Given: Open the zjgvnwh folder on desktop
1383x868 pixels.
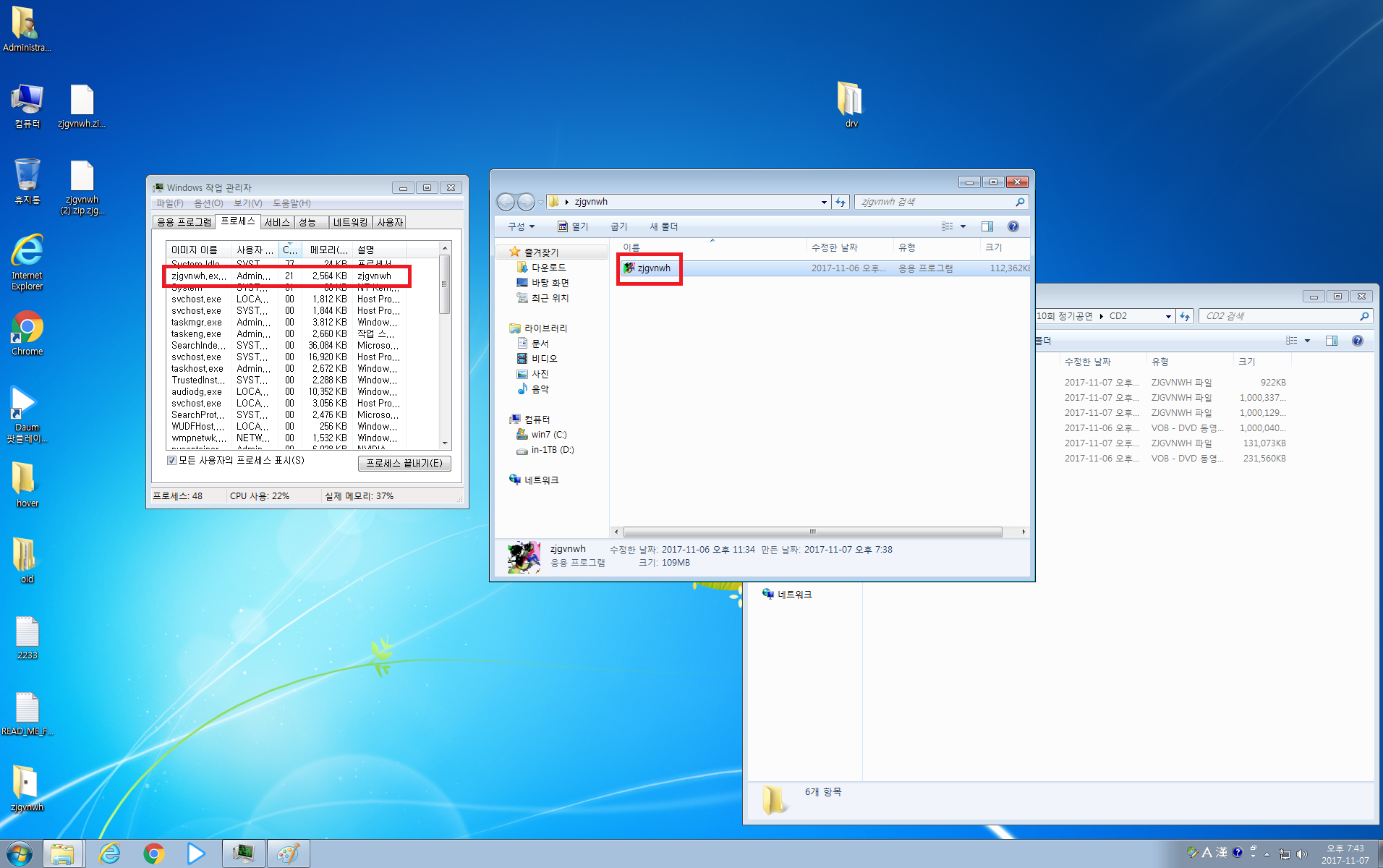Looking at the screenshot, I should coord(27,788).
